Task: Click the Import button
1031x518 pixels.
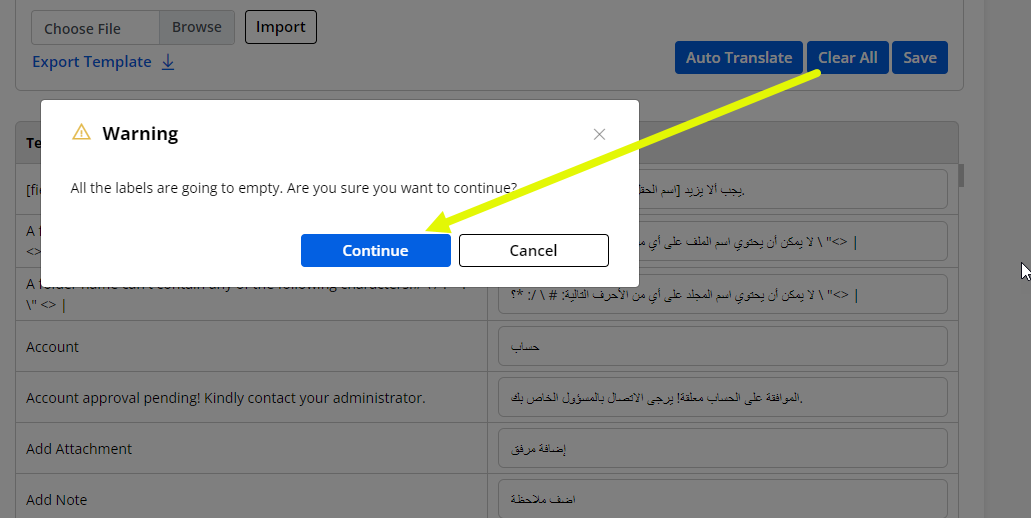Action: pos(280,27)
